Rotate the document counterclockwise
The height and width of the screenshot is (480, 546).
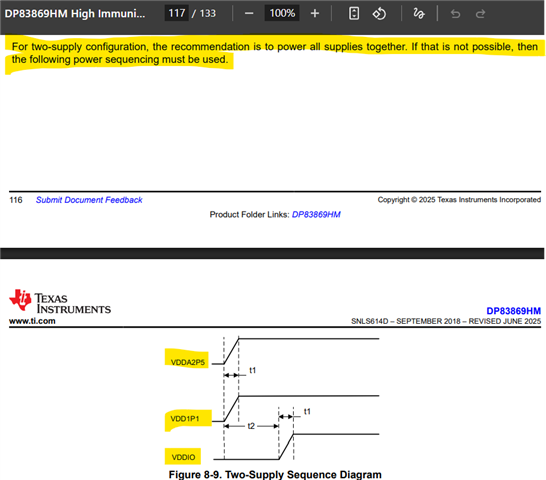tap(379, 14)
